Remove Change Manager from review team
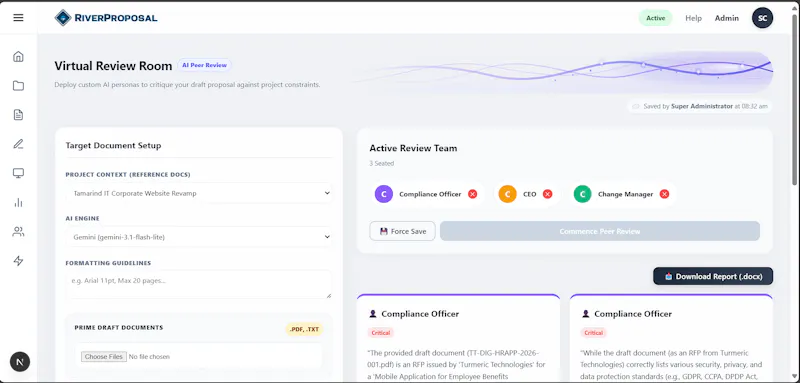The image size is (800, 383). tap(664, 194)
